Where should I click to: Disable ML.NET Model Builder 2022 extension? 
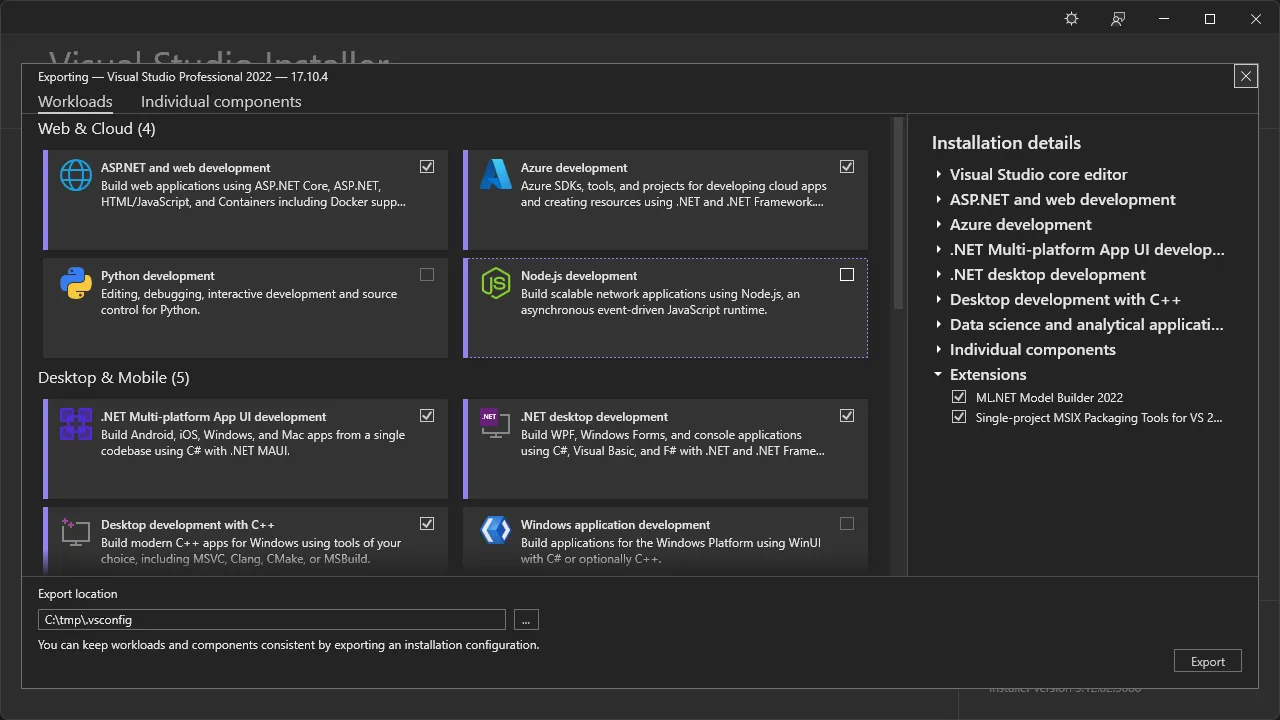click(x=959, y=396)
